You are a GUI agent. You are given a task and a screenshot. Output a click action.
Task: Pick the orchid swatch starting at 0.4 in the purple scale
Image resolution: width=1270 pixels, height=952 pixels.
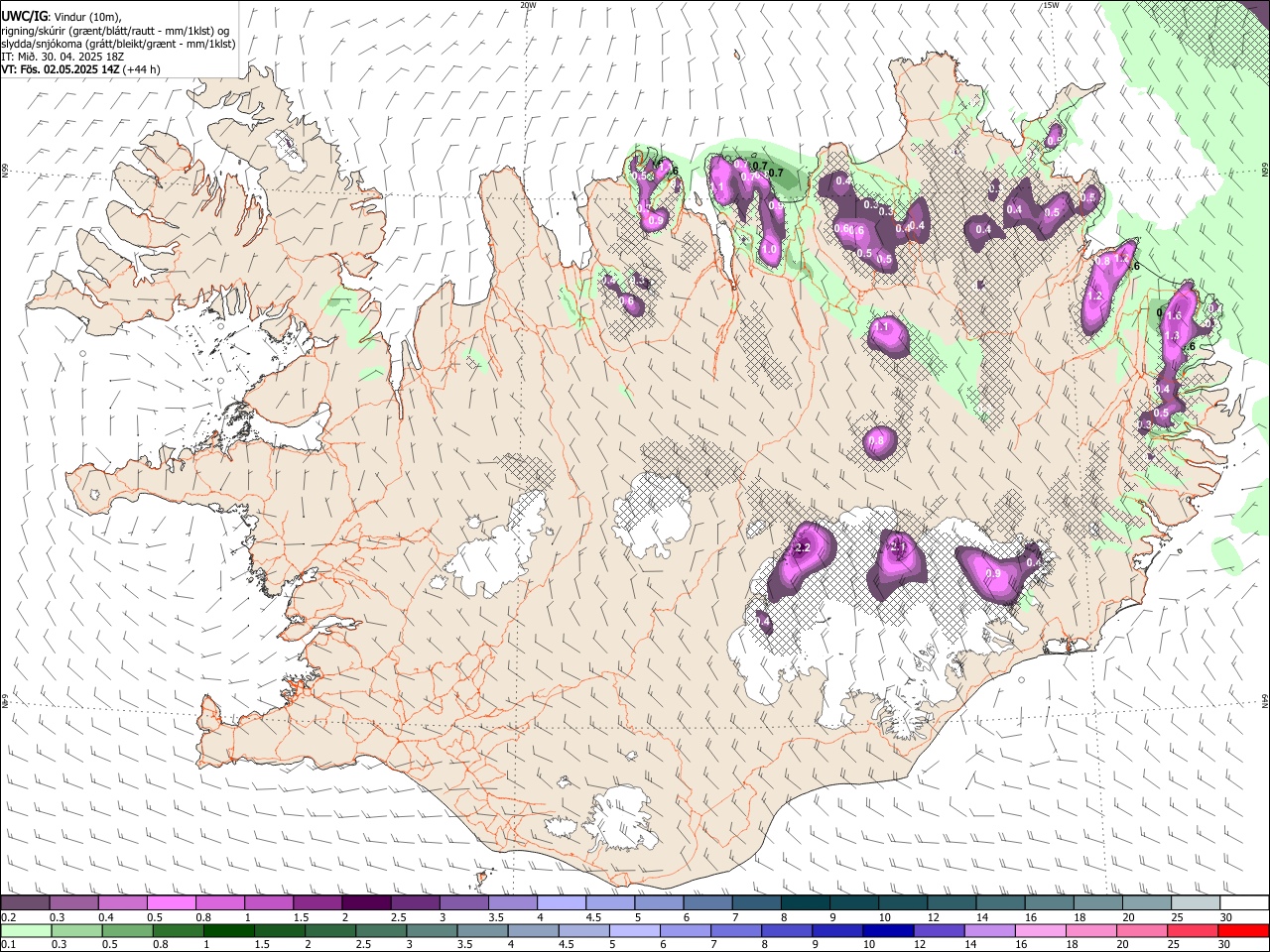coord(122,903)
